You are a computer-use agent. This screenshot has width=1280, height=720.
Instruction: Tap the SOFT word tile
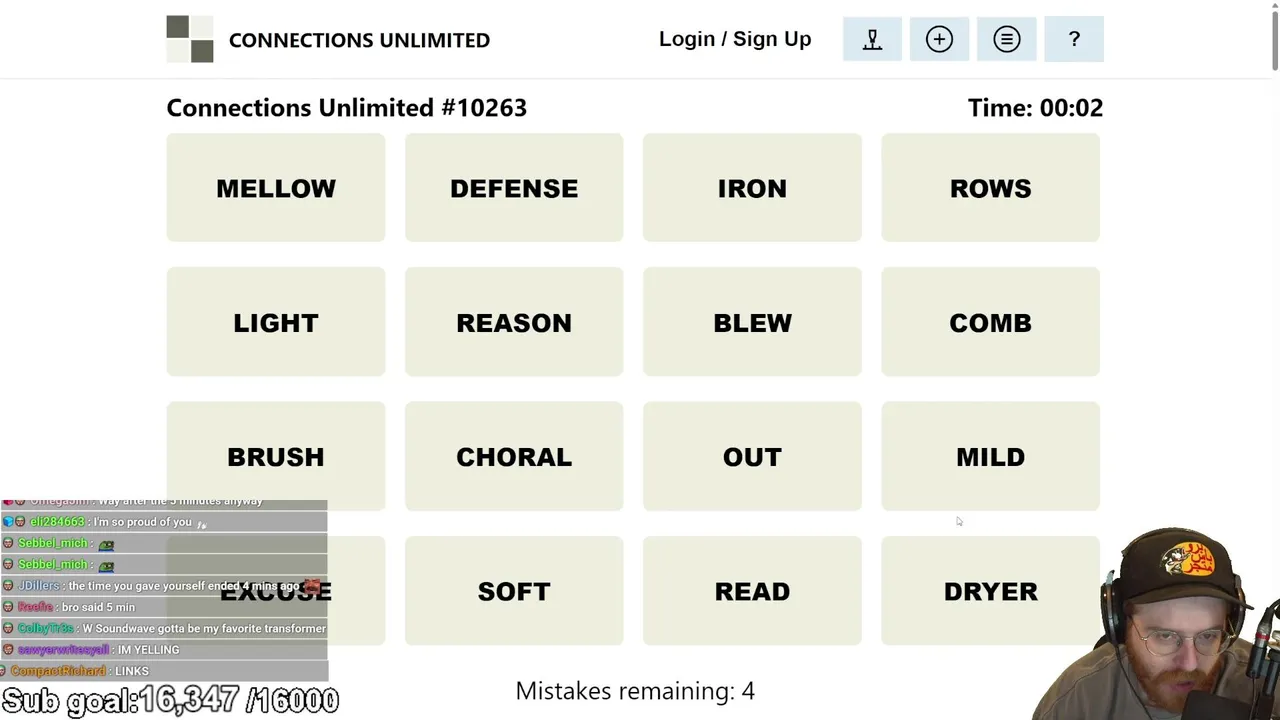pos(514,591)
